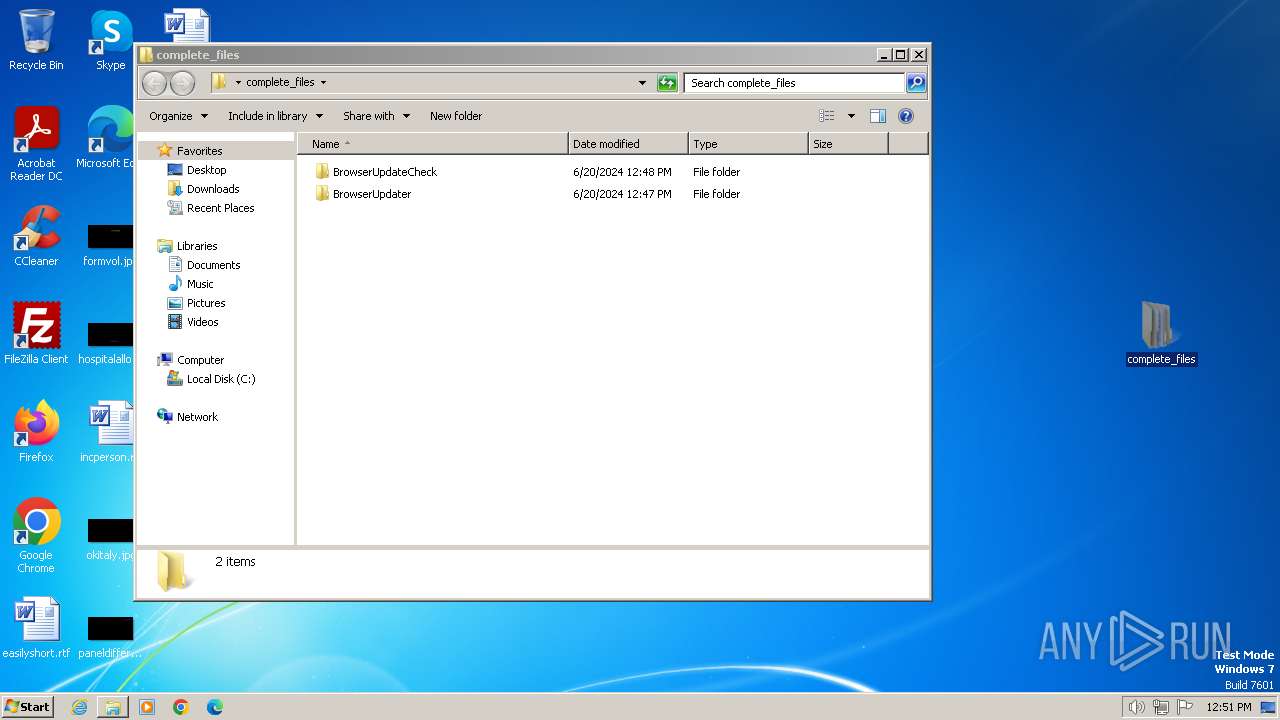This screenshot has height=720, width=1280.
Task: Select Computer in the navigation pane
Action: [x=200, y=360]
